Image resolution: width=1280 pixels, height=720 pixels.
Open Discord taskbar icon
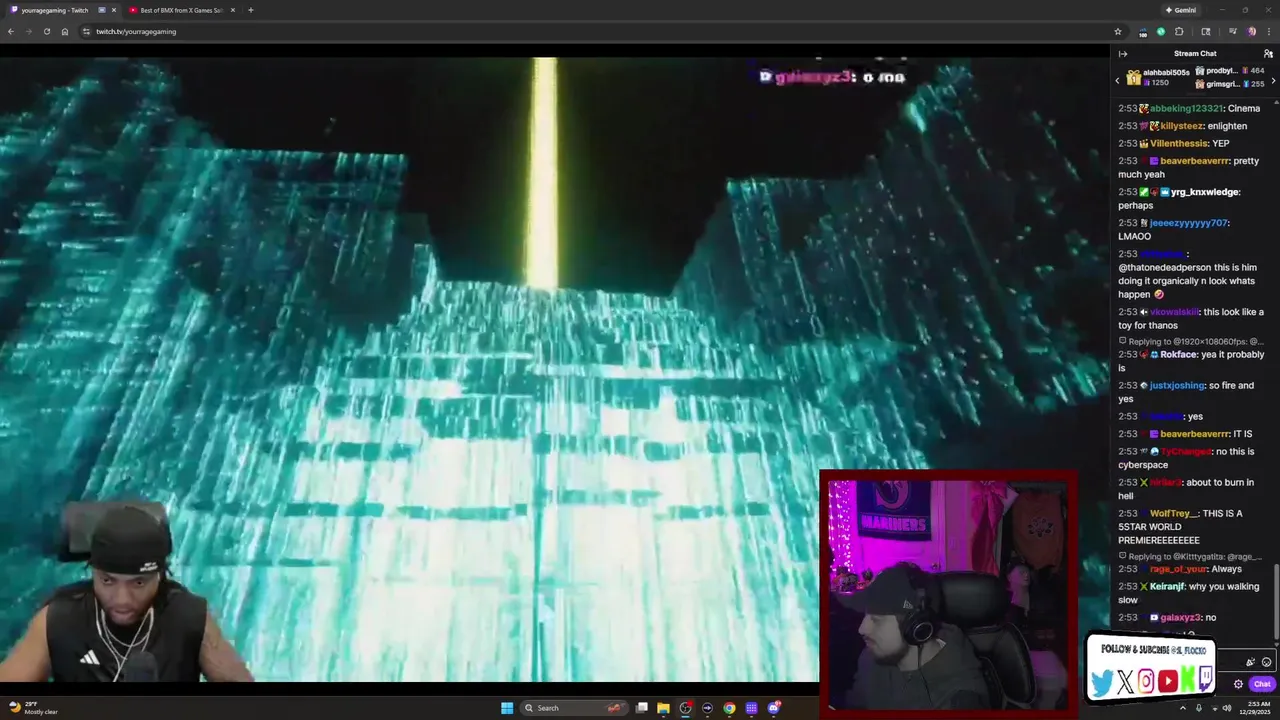774,708
